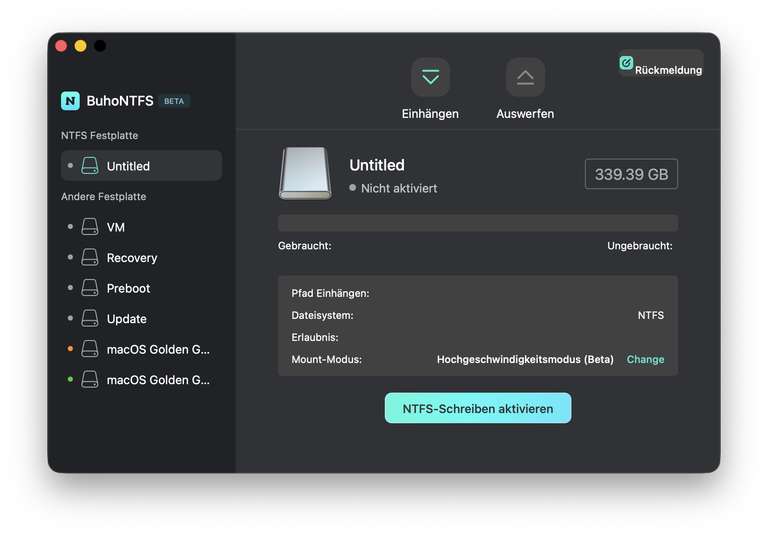Select the Recovery disk in sidebar
768x536 pixels.
point(142,258)
